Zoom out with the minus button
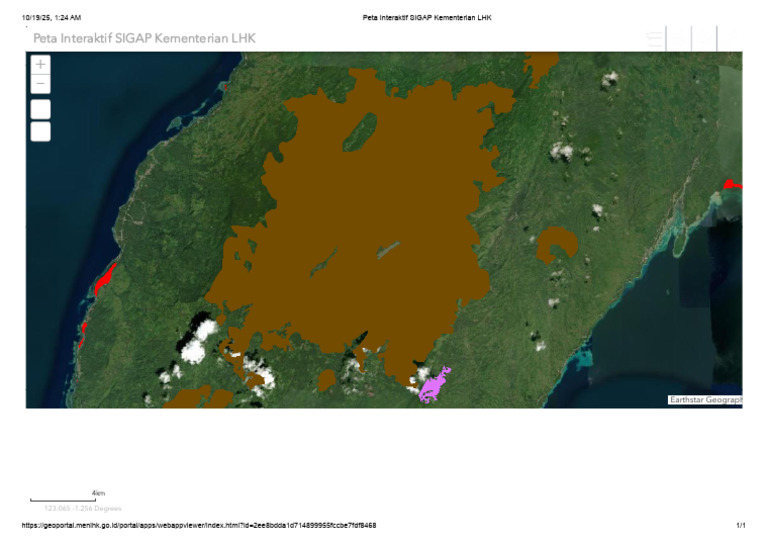 click(41, 84)
